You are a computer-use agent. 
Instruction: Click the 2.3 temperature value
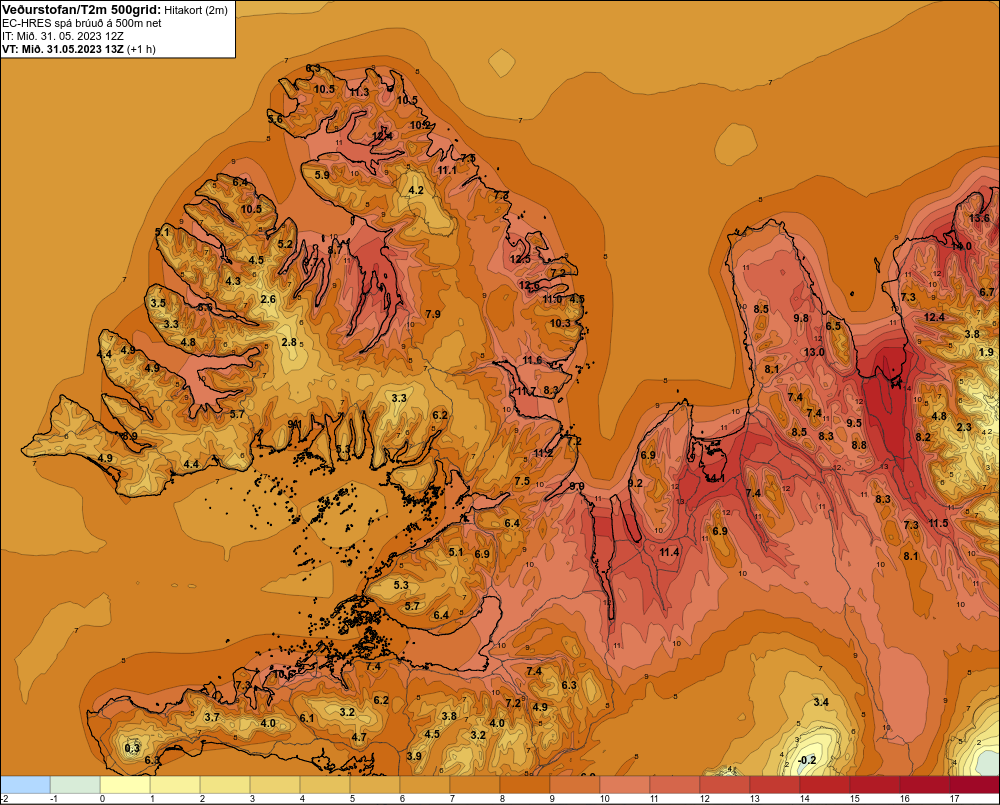tap(964, 427)
